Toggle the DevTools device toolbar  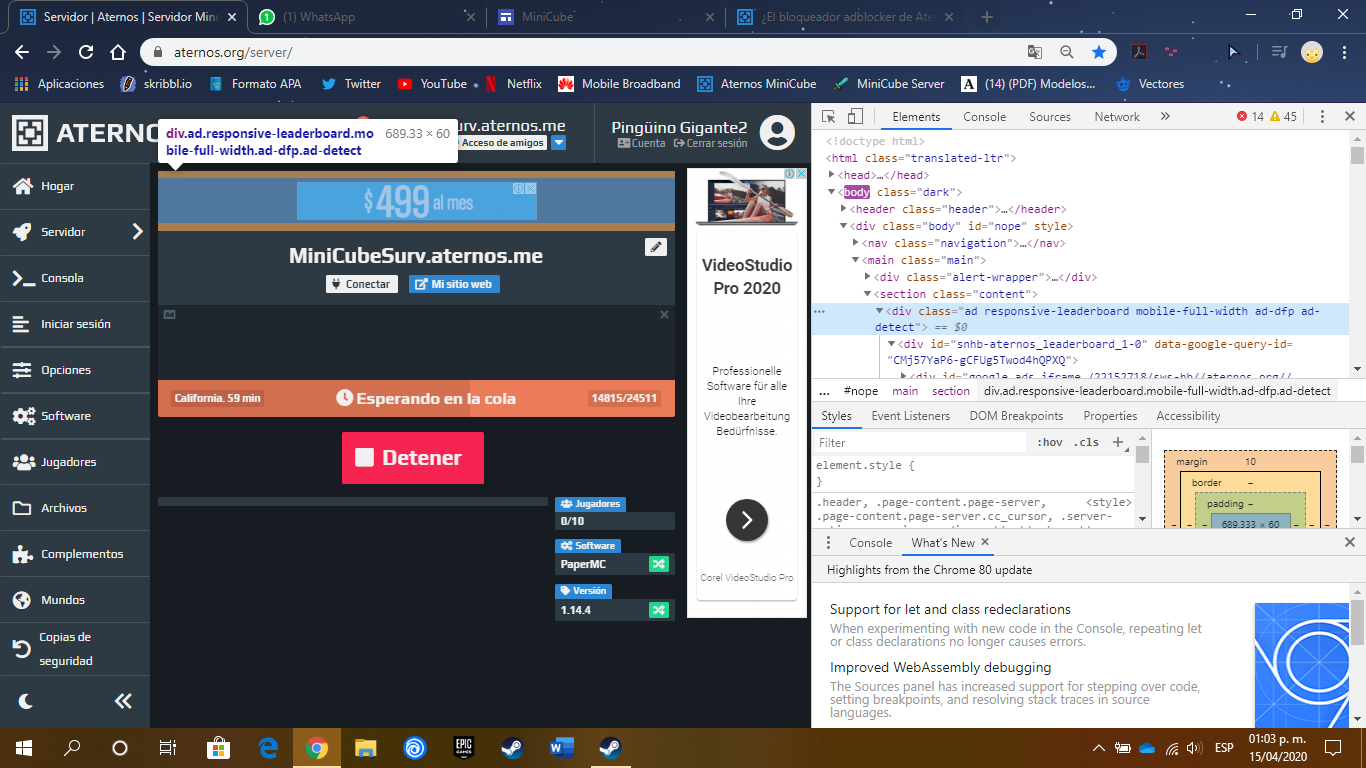click(x=856, y=117)
